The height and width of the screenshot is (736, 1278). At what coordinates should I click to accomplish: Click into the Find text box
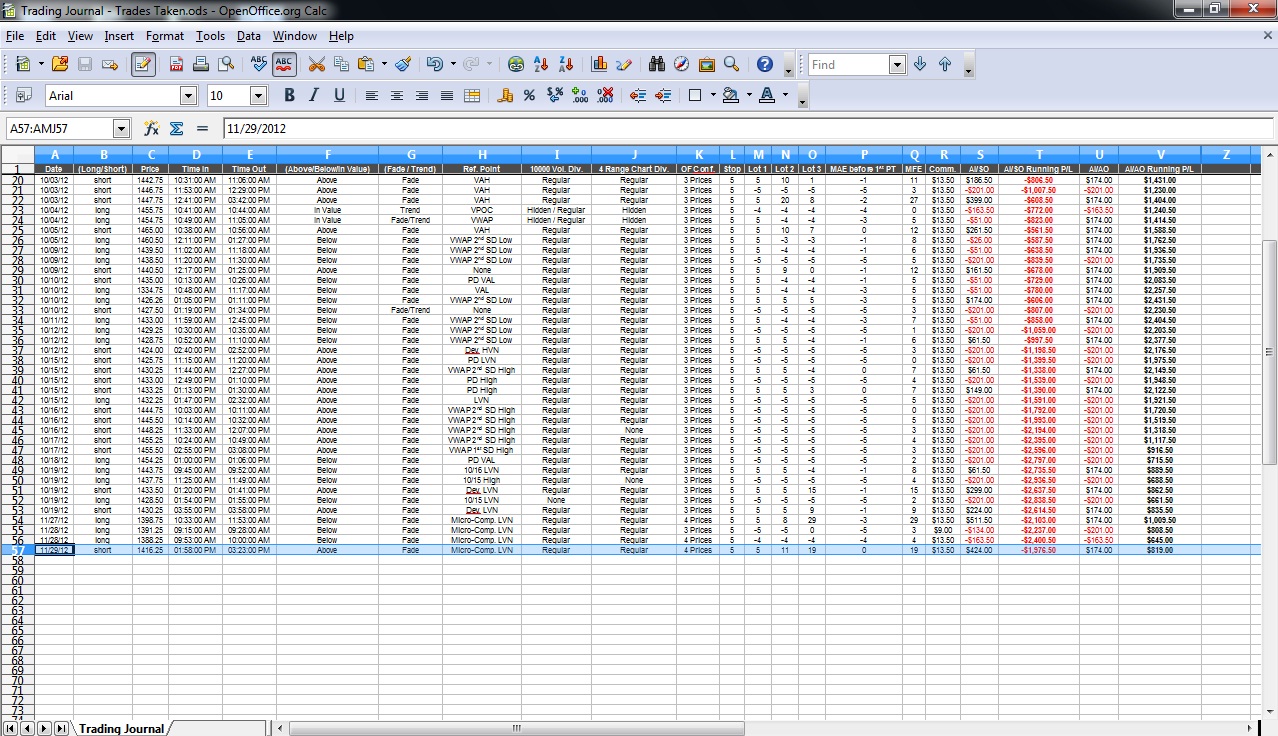click(848, 65)
